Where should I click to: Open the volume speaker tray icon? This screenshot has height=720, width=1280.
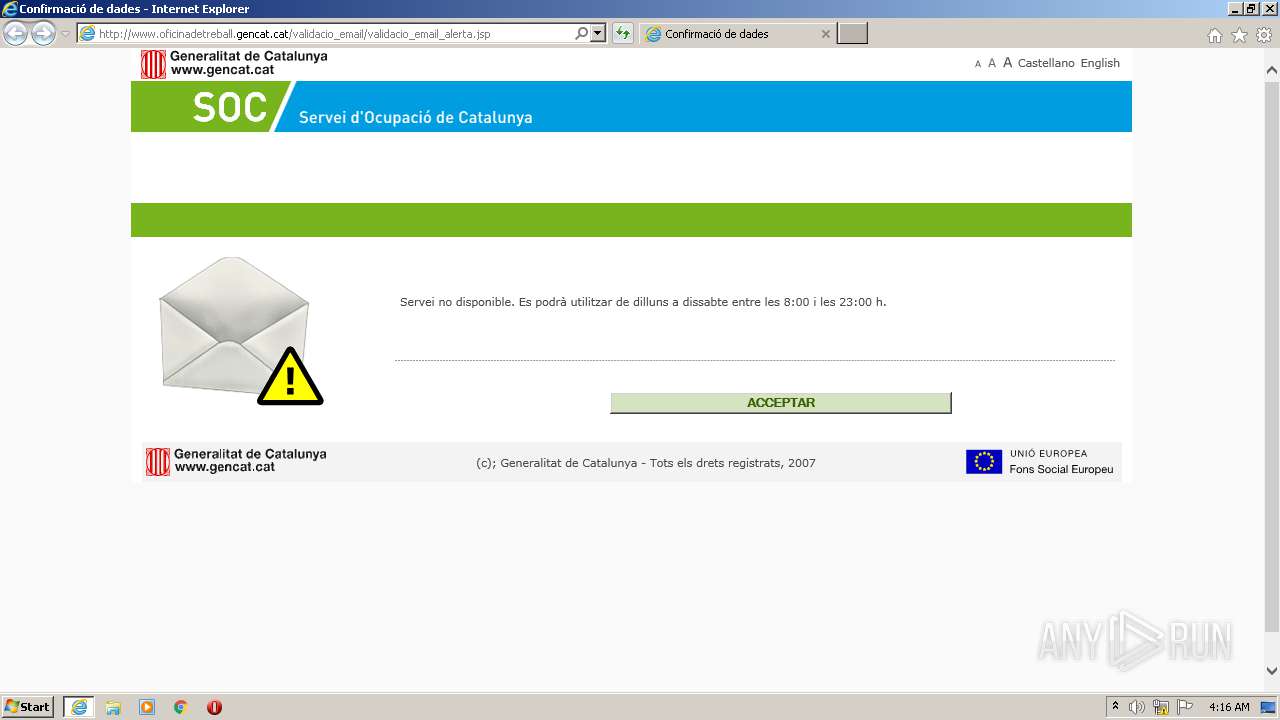1137,707
